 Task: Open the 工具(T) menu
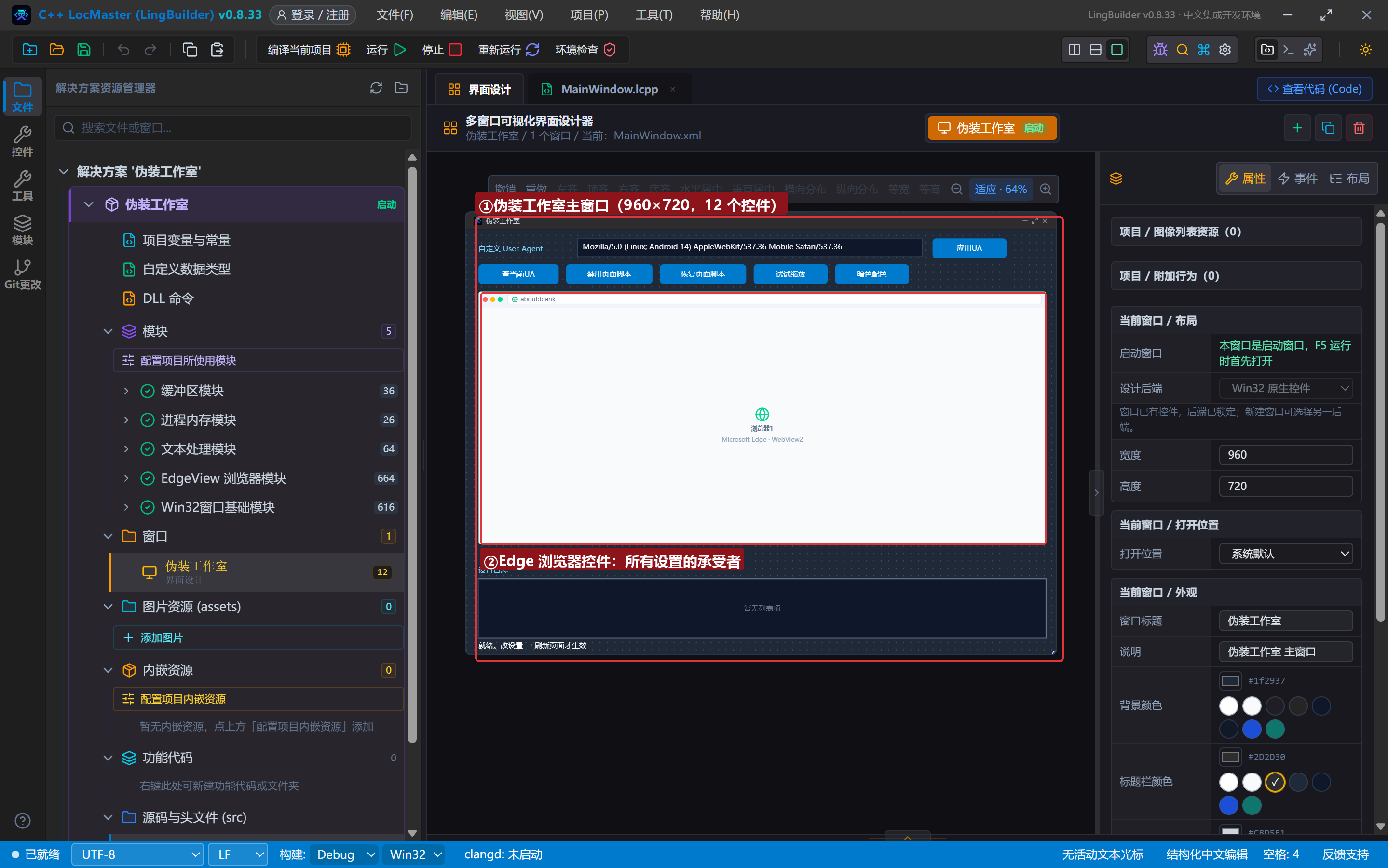[654, 15]
